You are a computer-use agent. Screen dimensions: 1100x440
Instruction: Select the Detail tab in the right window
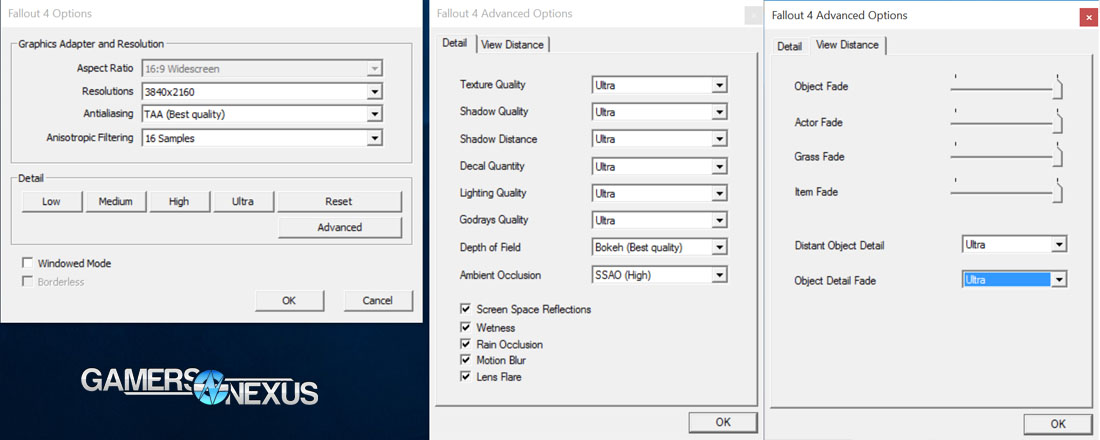789,46
